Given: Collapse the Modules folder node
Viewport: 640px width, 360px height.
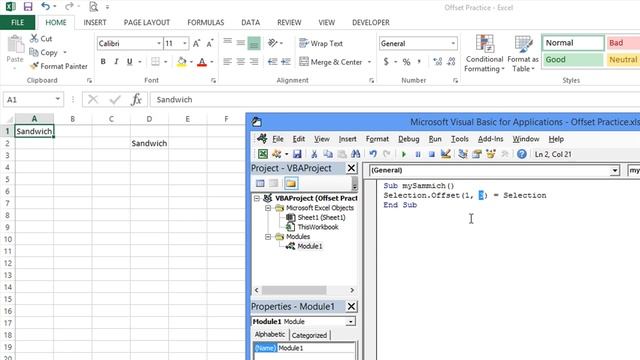Looking at the screenshot, I should (268, 237).
